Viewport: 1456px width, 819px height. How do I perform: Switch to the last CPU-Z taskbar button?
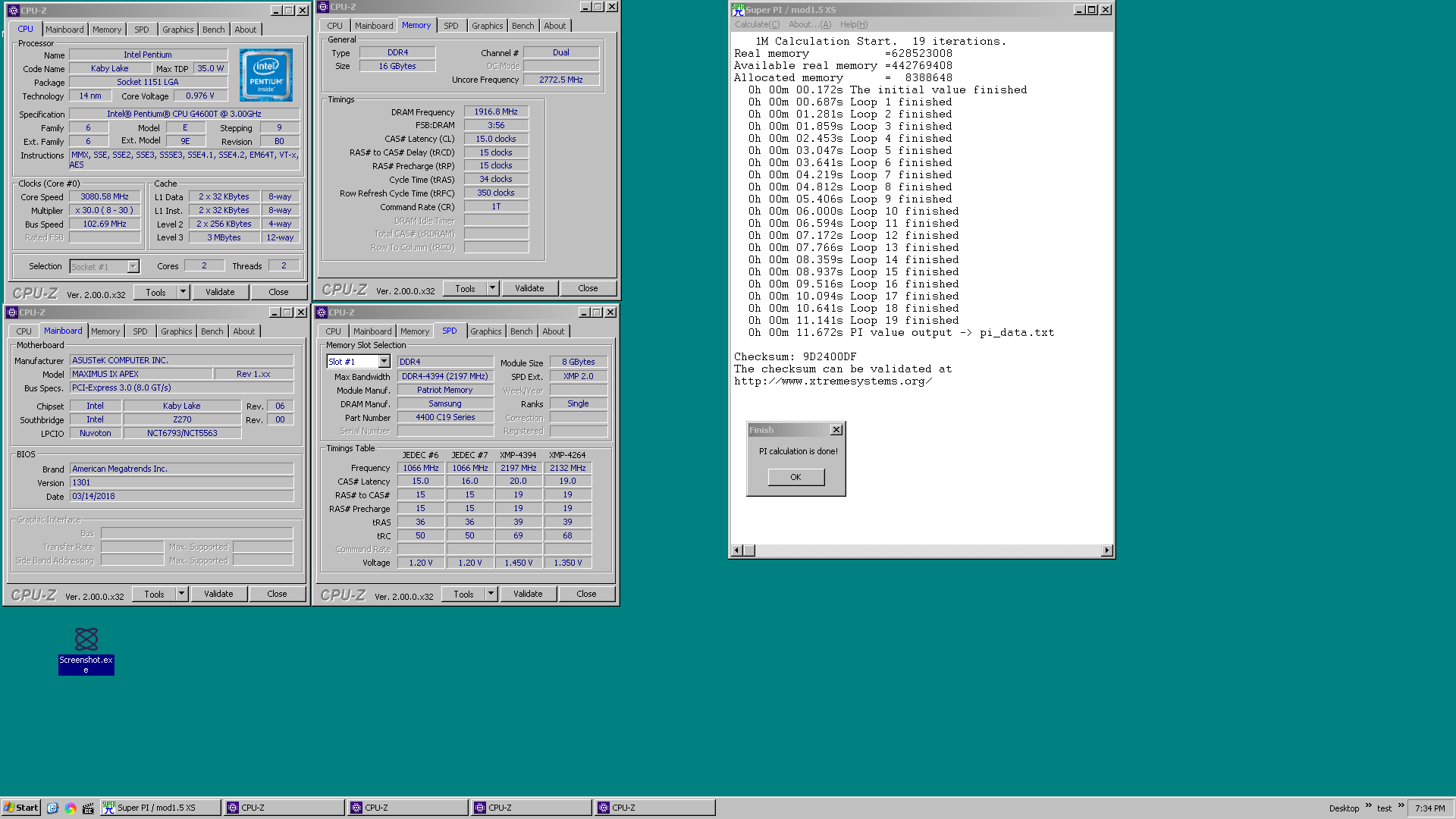[655, 808]
